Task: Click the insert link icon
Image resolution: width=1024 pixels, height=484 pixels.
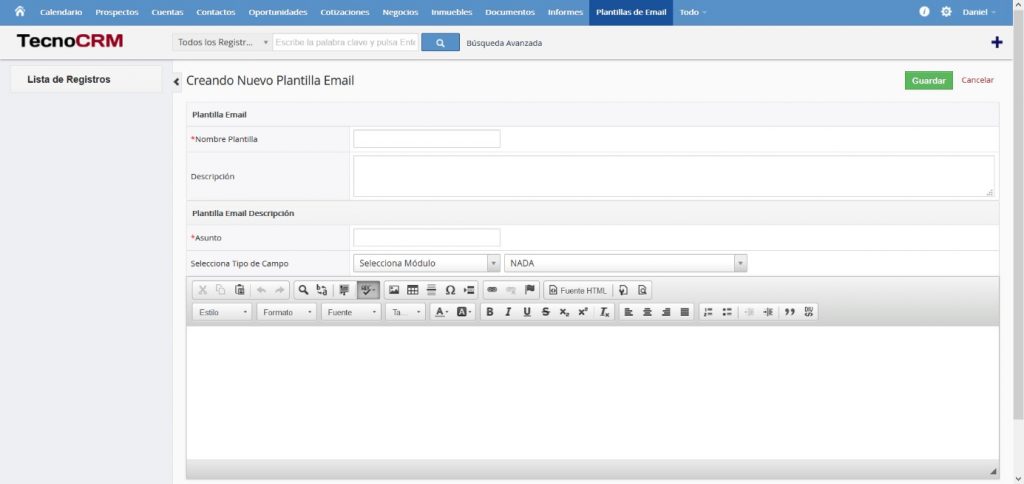Action: tap(492, 290)
